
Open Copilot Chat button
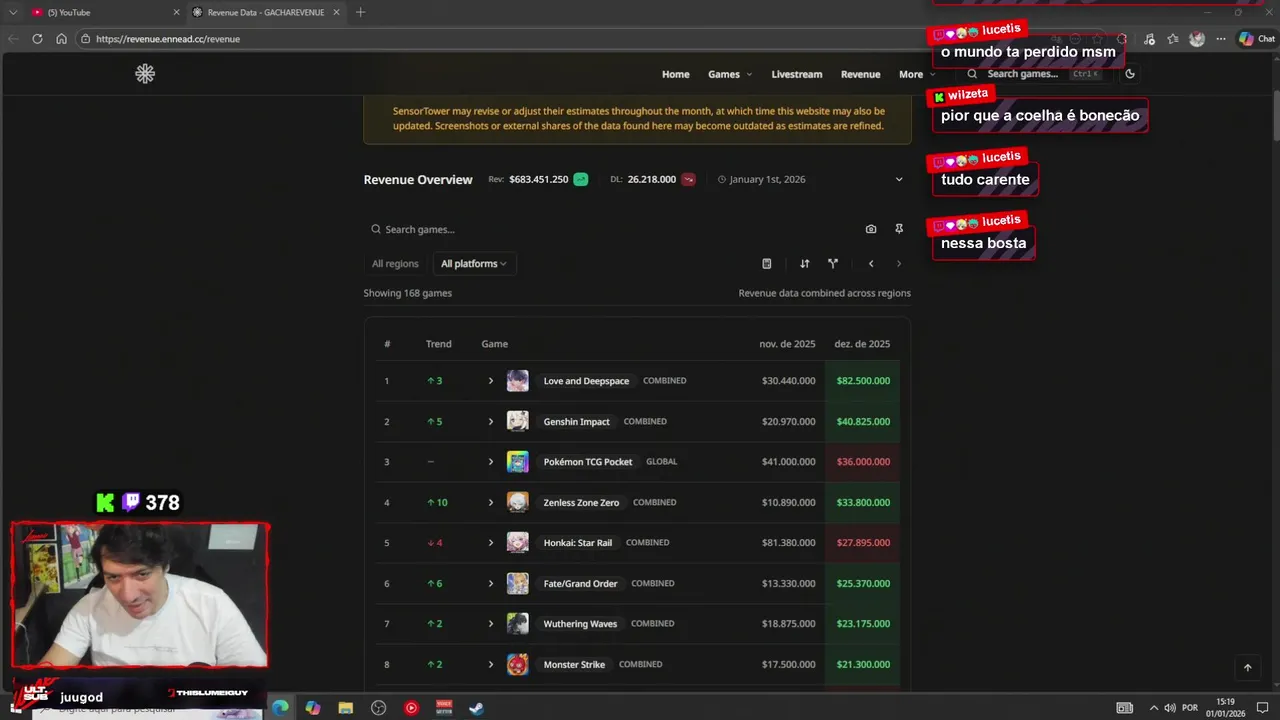click(x=1256, y=39)
